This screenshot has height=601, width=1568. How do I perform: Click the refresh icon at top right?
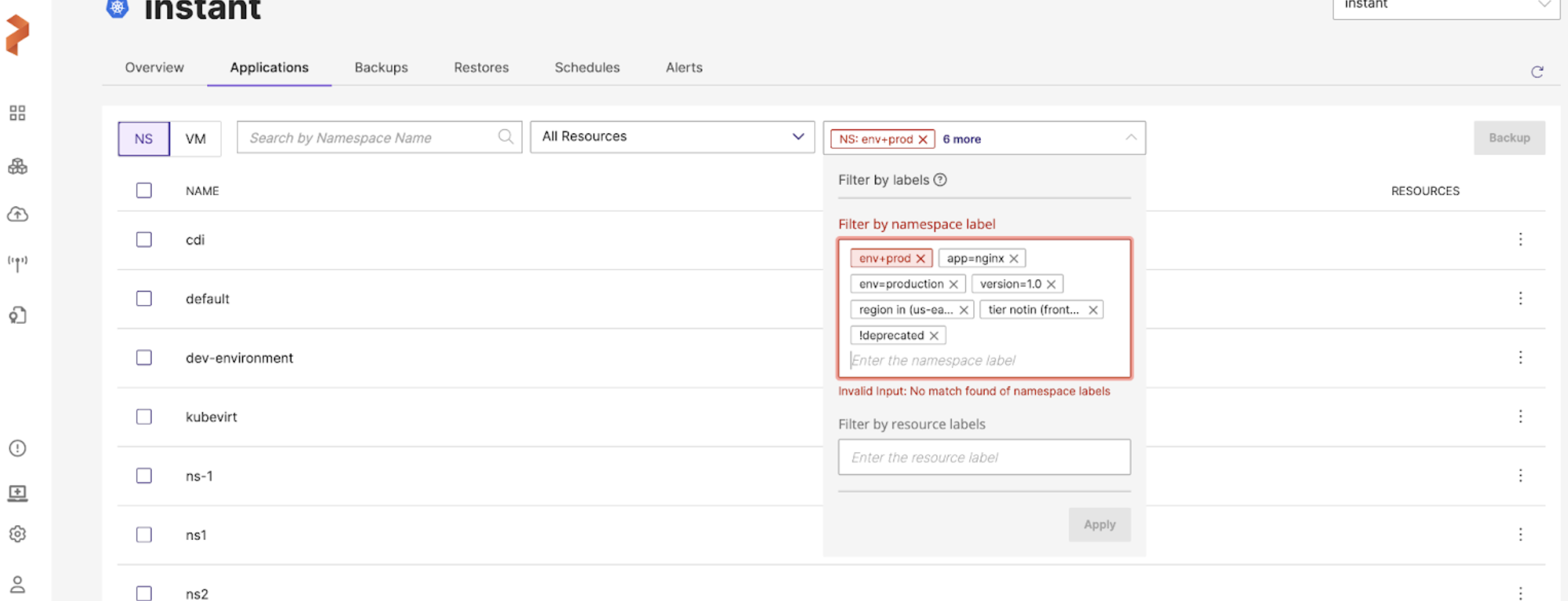coord(1536,72)
